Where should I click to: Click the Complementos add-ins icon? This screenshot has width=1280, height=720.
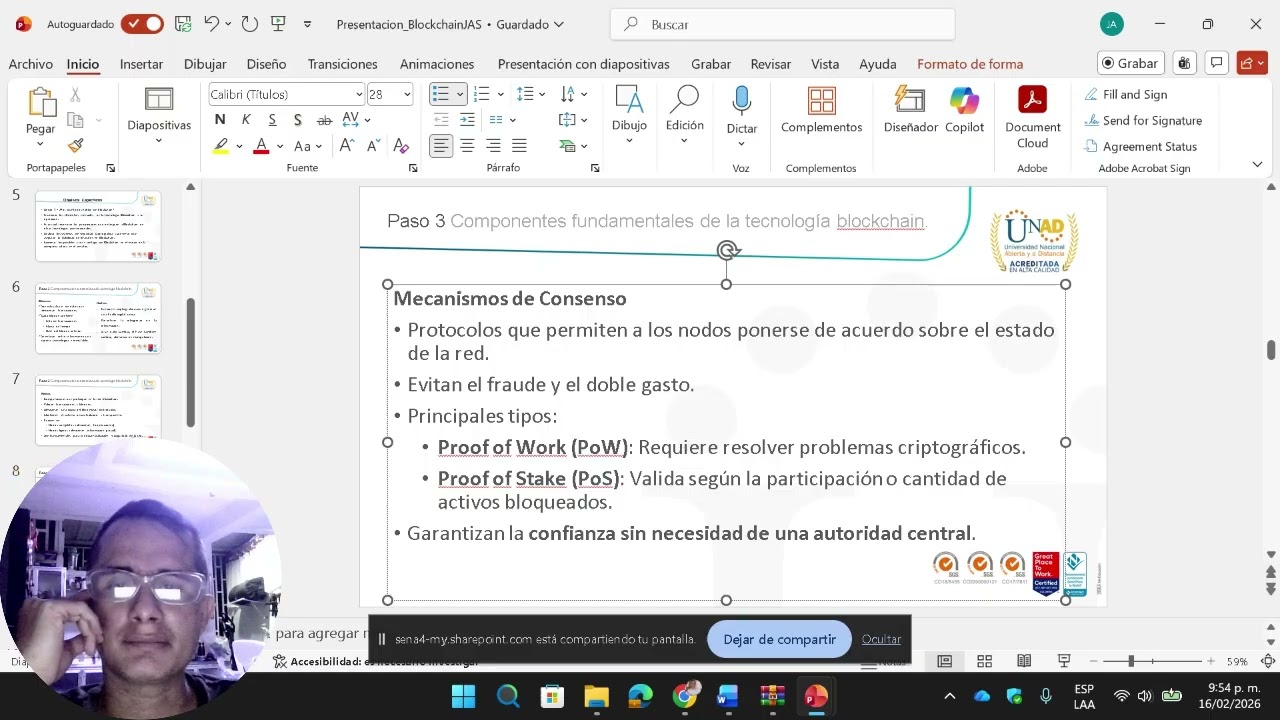[x=821, y=111]
